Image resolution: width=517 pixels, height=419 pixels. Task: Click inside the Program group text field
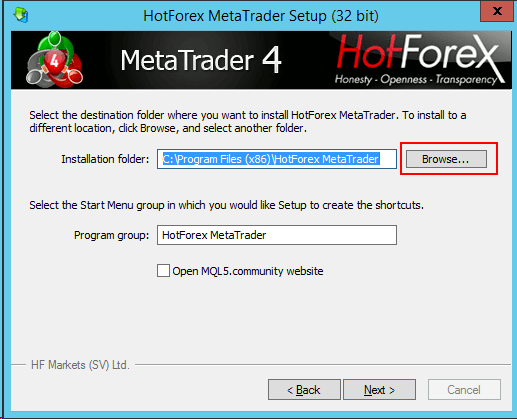tap(277, 235)
